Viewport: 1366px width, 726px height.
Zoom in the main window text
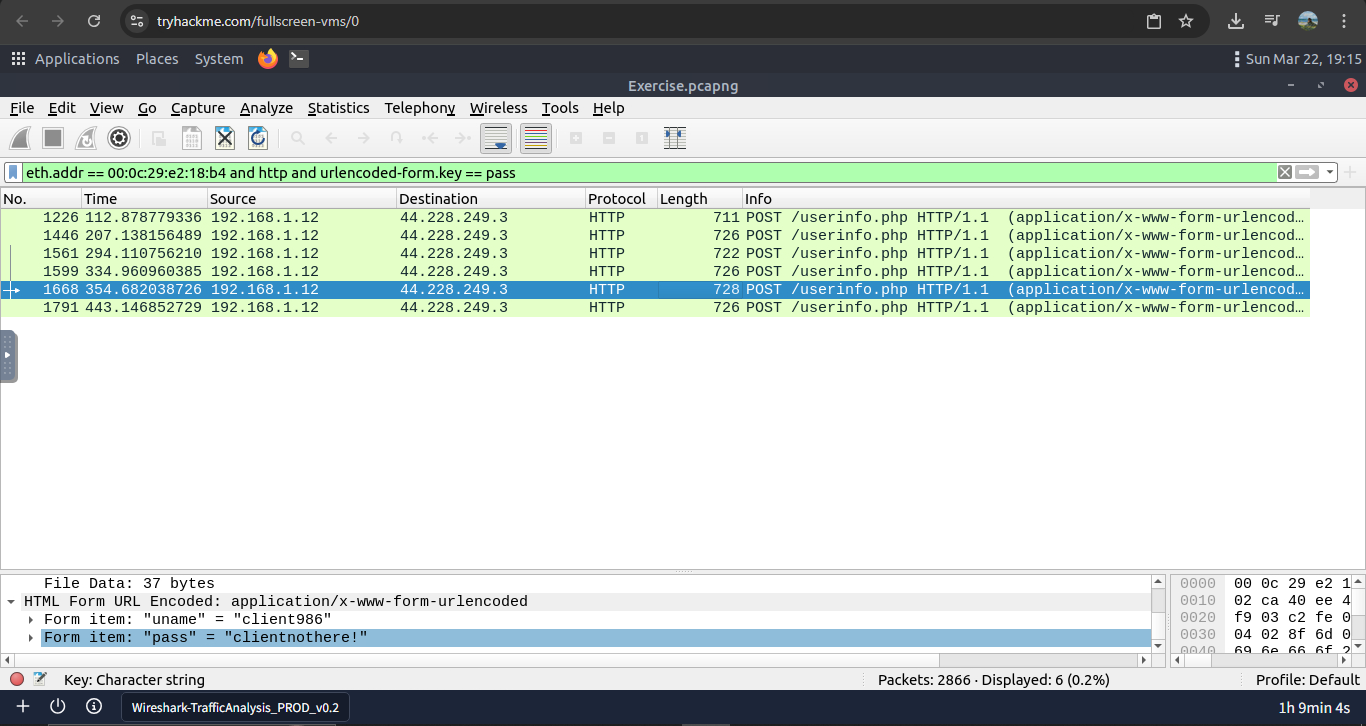point(576,138)
